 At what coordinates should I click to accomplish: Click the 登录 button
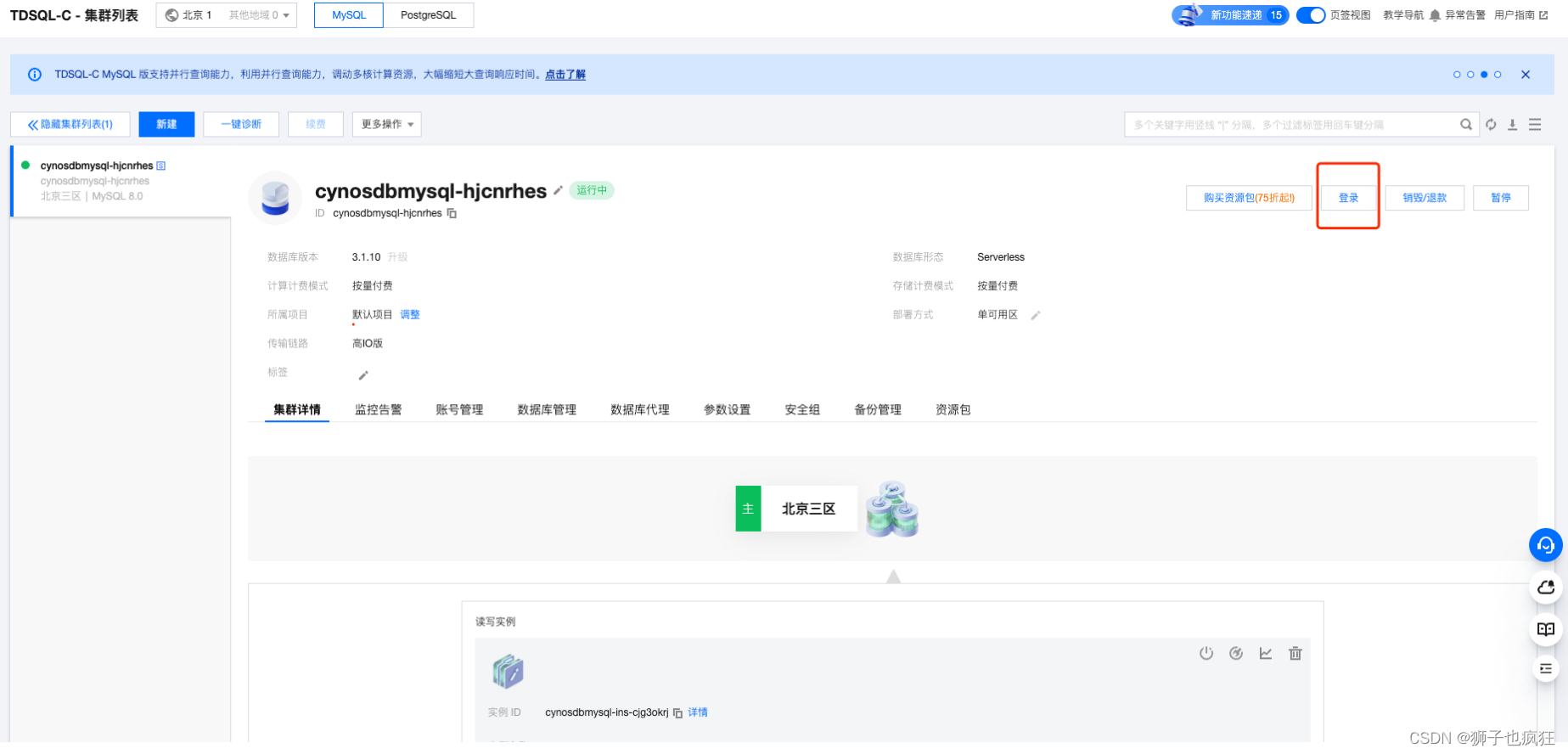tap(1348, 198)
